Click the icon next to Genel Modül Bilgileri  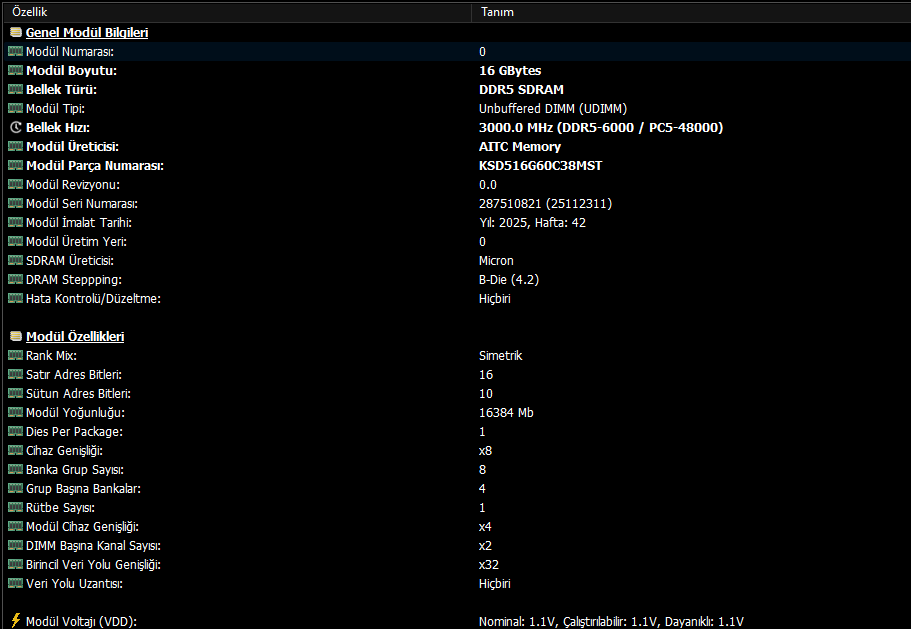pos(16,33)
